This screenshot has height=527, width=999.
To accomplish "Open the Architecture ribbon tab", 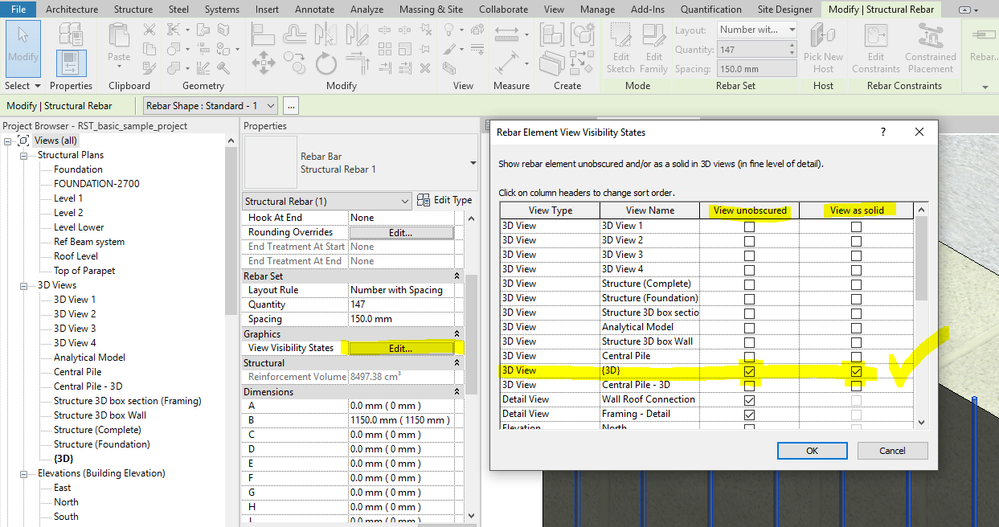I will (72, 9).
